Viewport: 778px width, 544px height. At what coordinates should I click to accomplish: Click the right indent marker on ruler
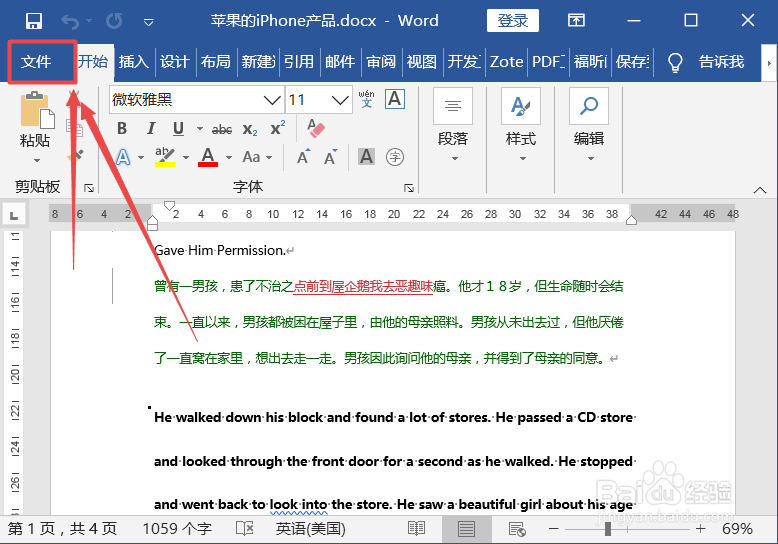click(x=631, y=220)
